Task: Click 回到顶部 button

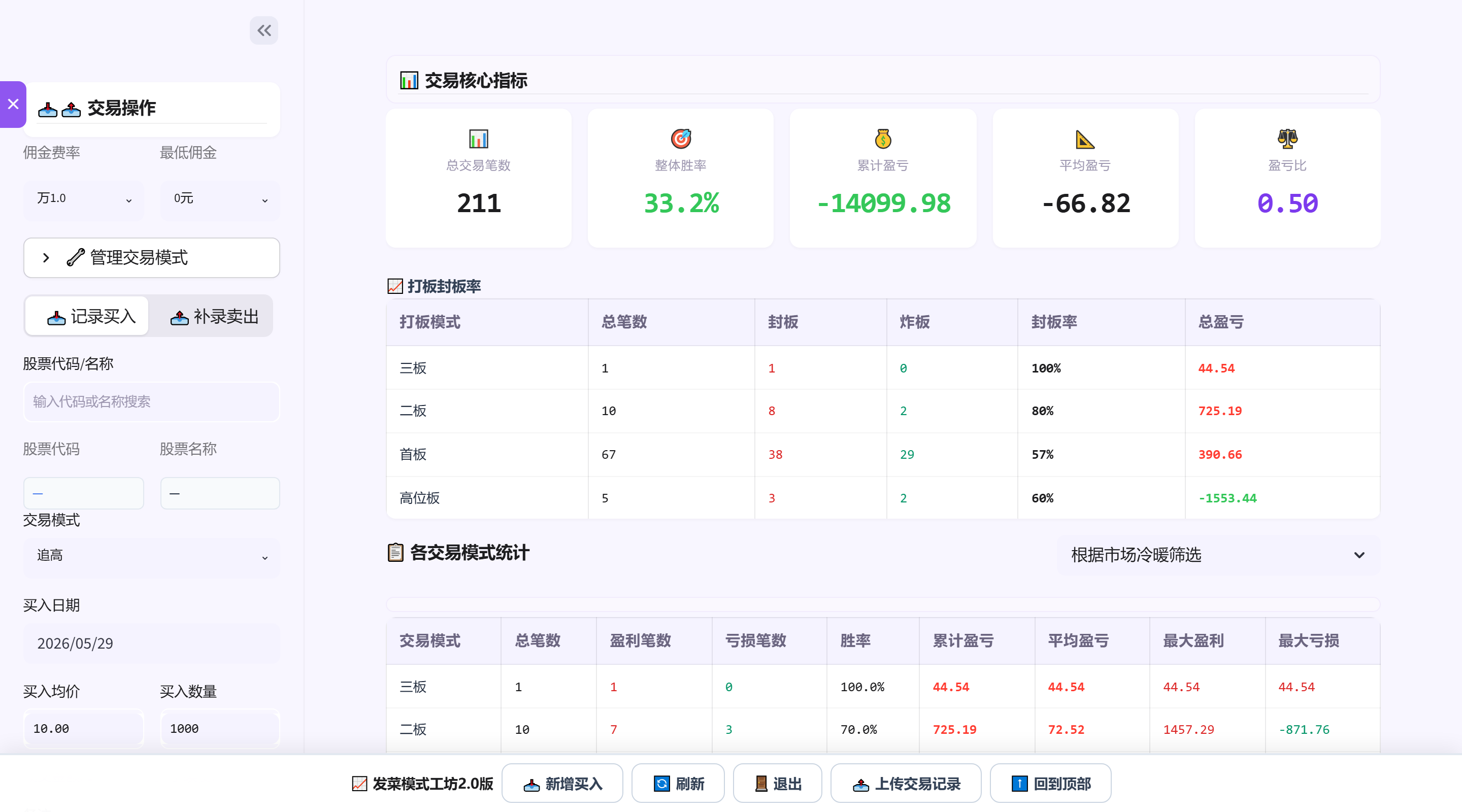Action: point(1050,783)
